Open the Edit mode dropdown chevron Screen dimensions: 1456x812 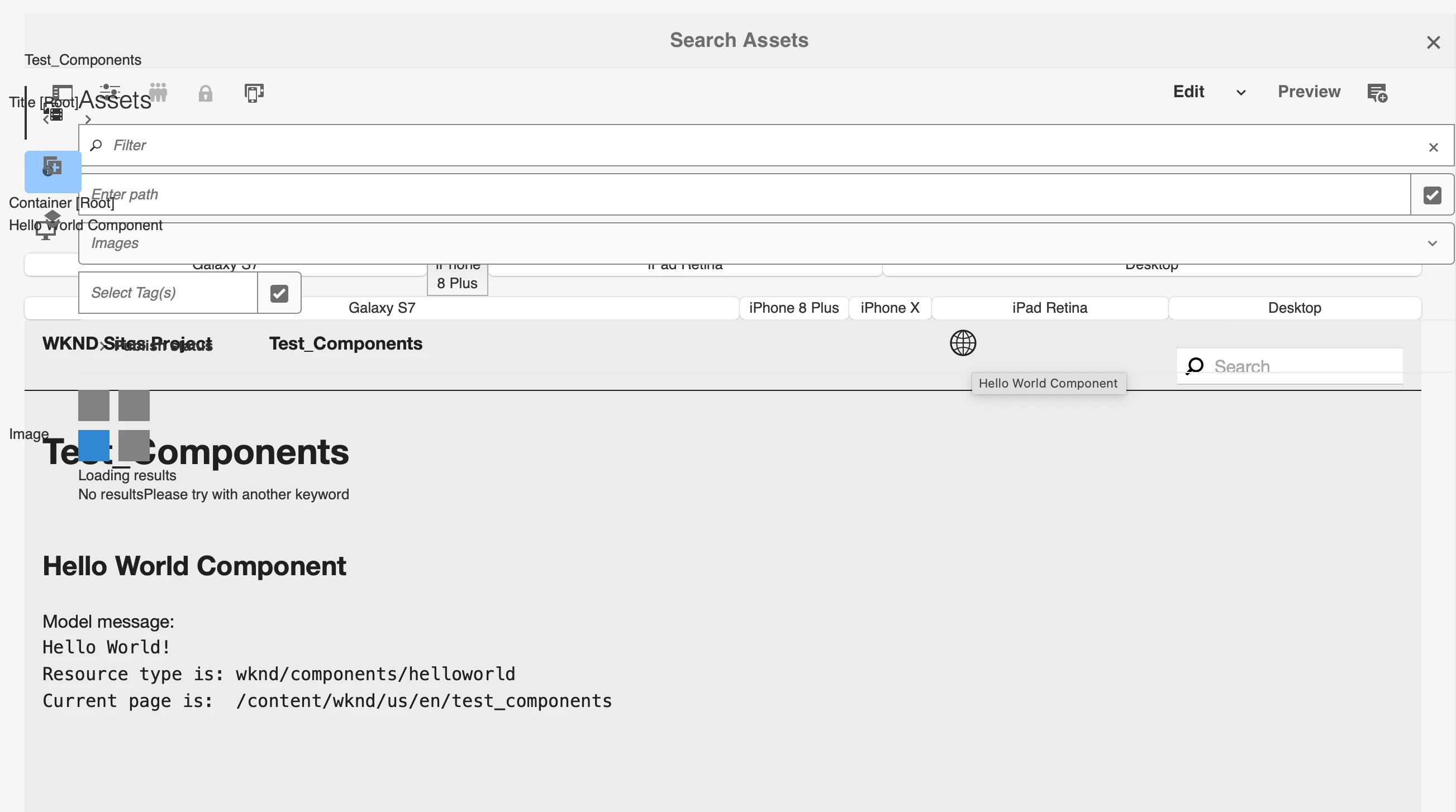click(1241, 93)
